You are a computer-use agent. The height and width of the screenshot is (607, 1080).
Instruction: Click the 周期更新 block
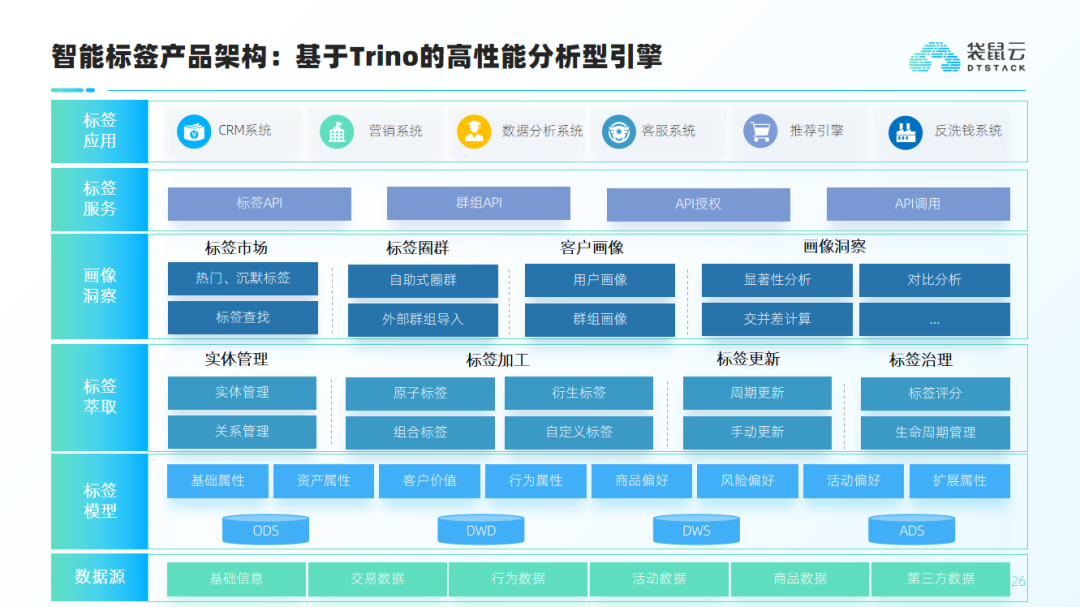(x=758, y=393)
